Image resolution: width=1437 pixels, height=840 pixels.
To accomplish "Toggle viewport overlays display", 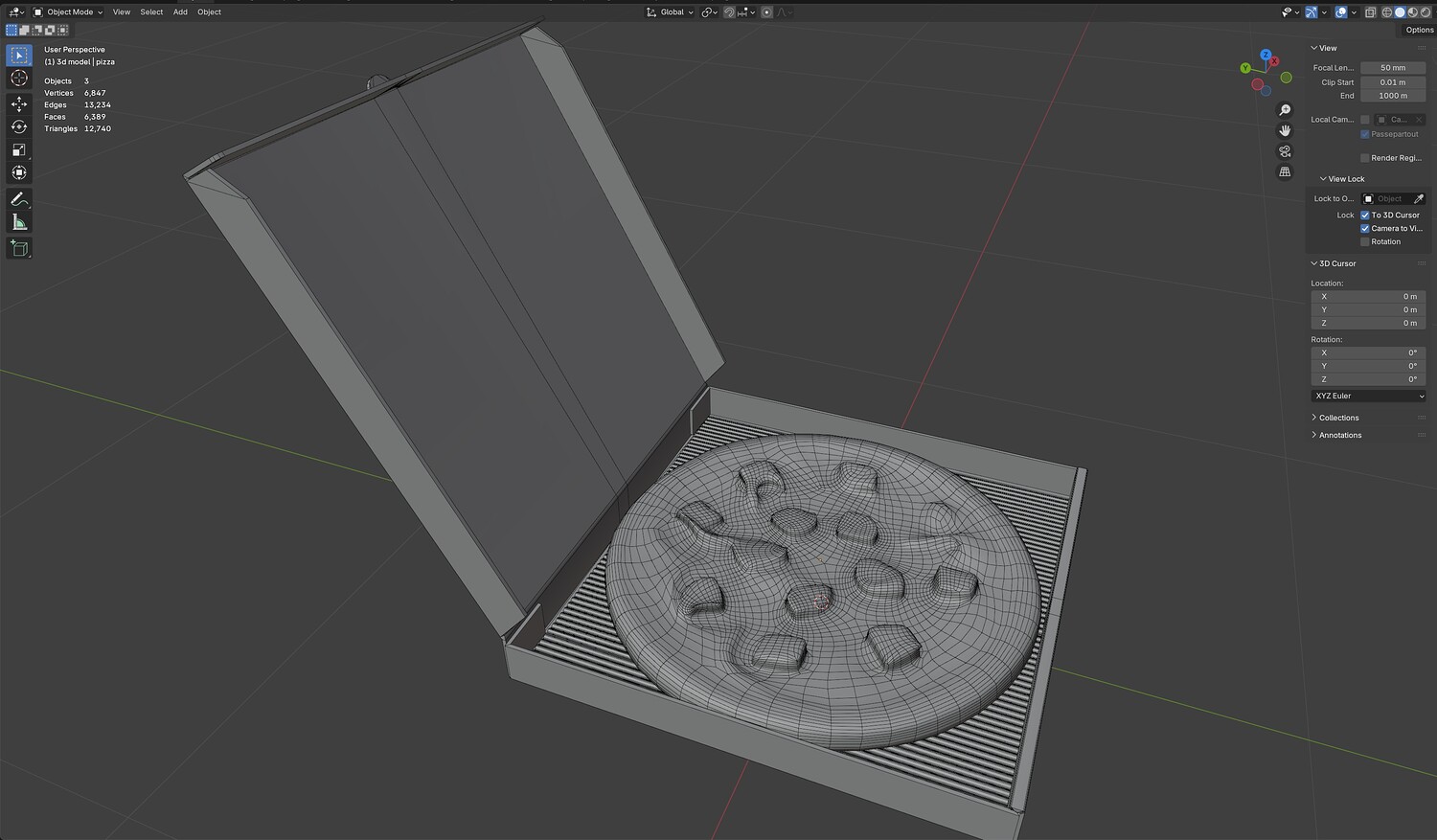I will [1341, 12].
